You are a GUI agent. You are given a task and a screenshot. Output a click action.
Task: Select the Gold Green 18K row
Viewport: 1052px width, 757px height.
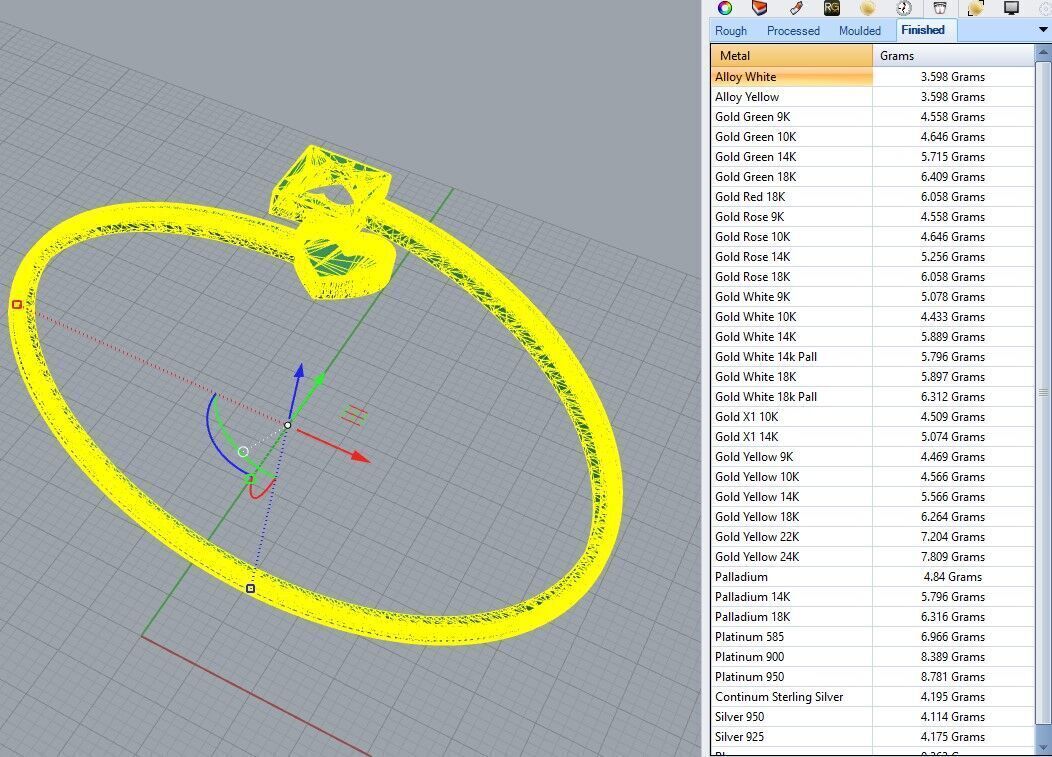[x=873, y=176]
